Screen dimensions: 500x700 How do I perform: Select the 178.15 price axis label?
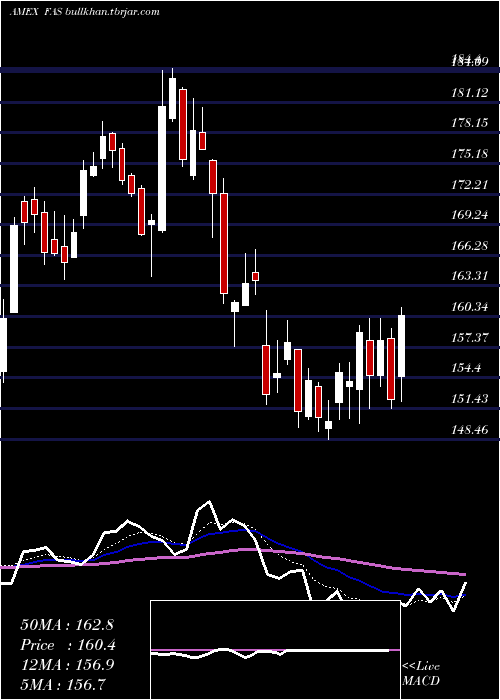pyautogui.click(x=470, y=123)
